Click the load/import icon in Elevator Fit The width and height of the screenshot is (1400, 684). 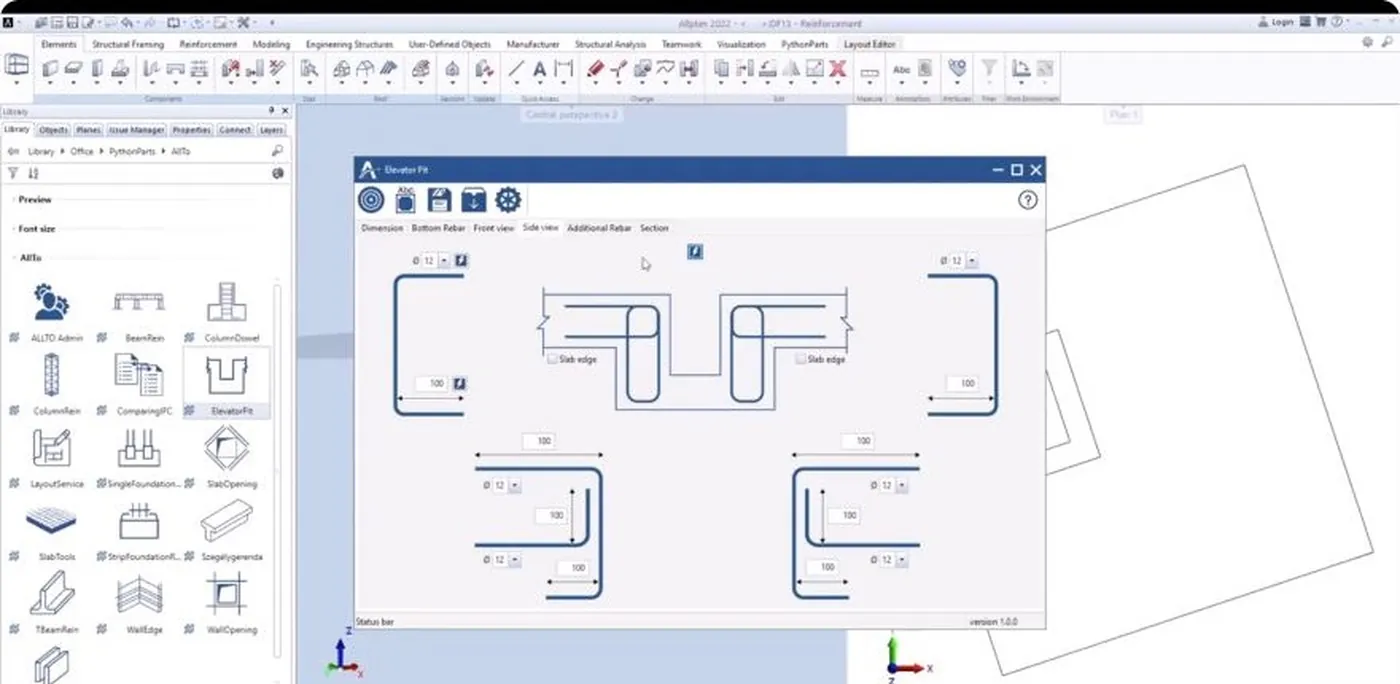tap(473, 200)
